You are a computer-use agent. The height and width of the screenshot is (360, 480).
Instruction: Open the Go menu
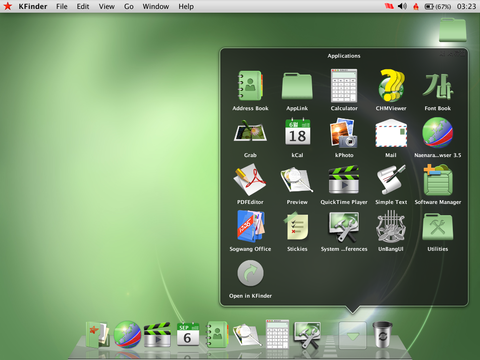129,6
